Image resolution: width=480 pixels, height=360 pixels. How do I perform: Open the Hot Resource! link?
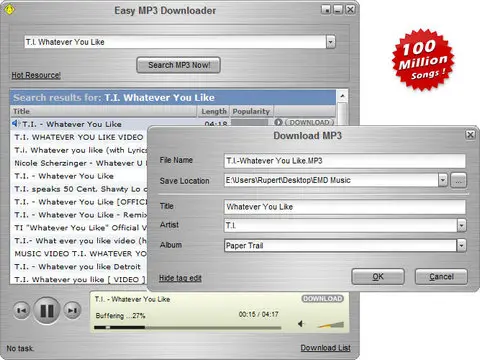(x=36, y=75)
